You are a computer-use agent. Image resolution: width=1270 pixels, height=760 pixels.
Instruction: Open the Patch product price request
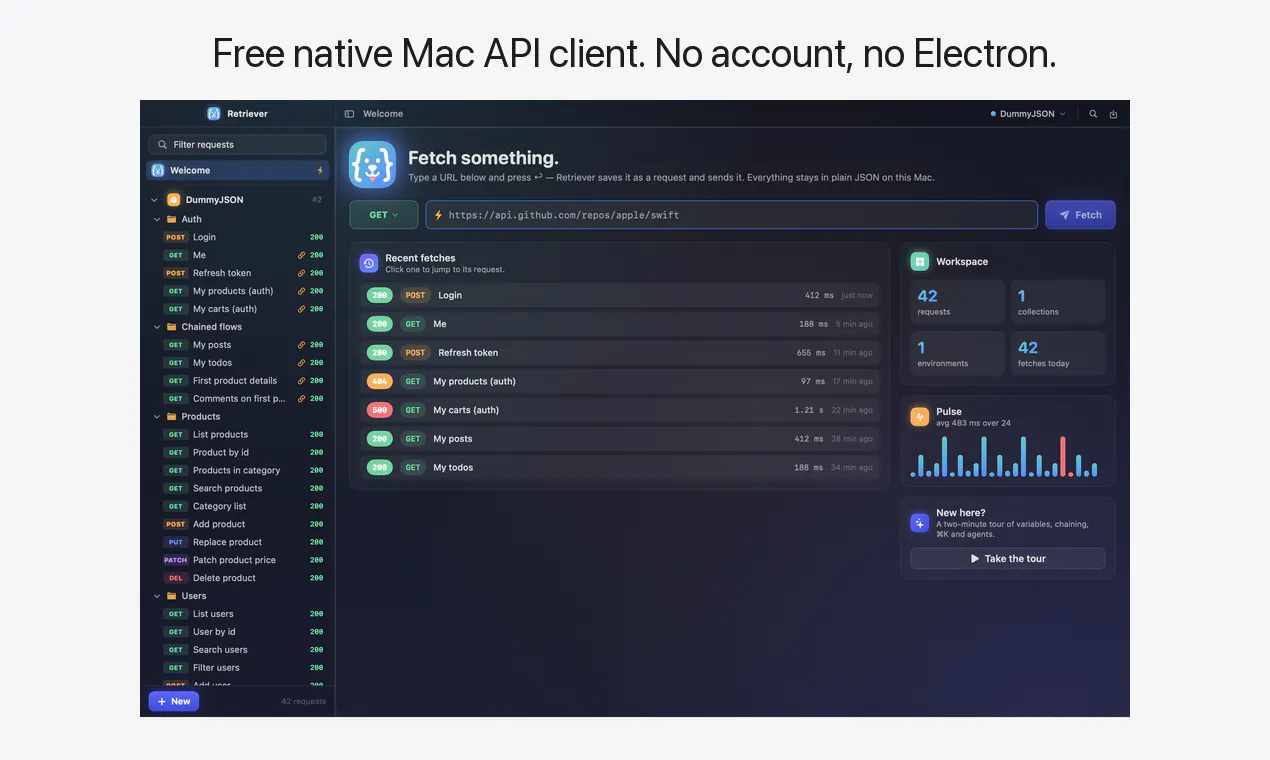point(237,560)
